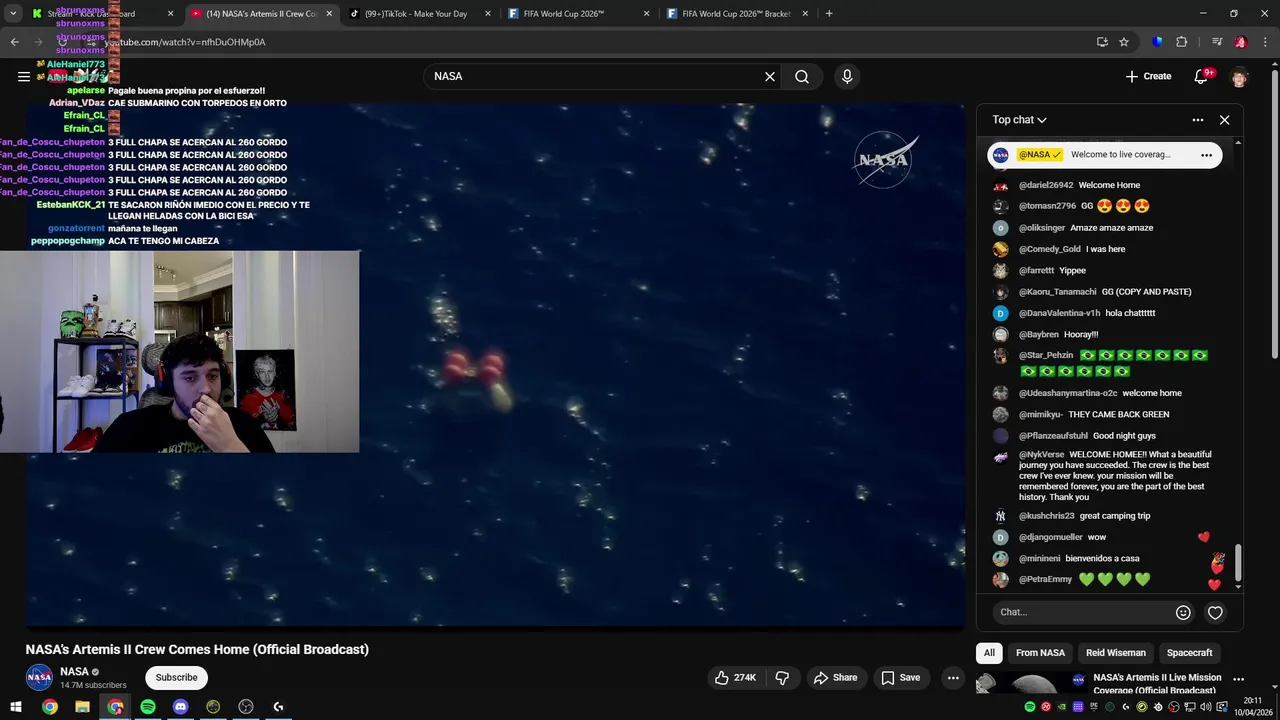Click the 14.7M subscribers text
The image size is (1280, 720).
point(93,686)
